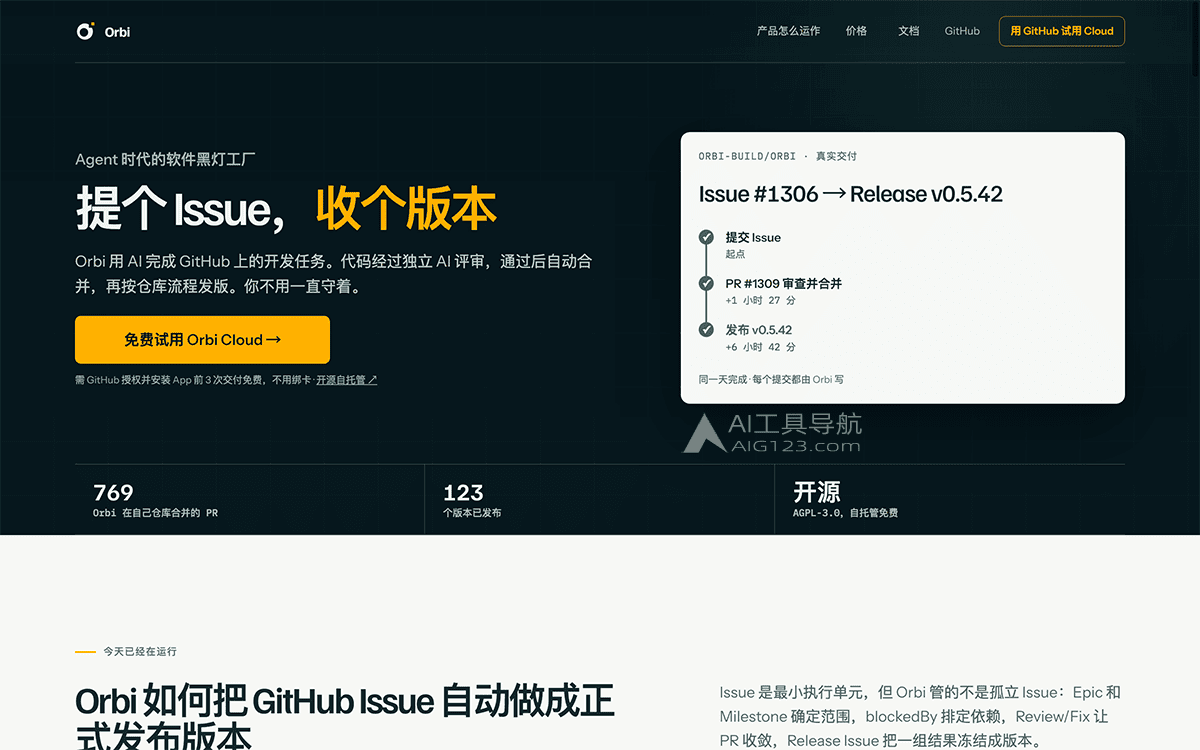The width and height of the screenshot is (1200, 750).
Task: Click the check icon beside 提交 Issue
Action: point(706,237)
